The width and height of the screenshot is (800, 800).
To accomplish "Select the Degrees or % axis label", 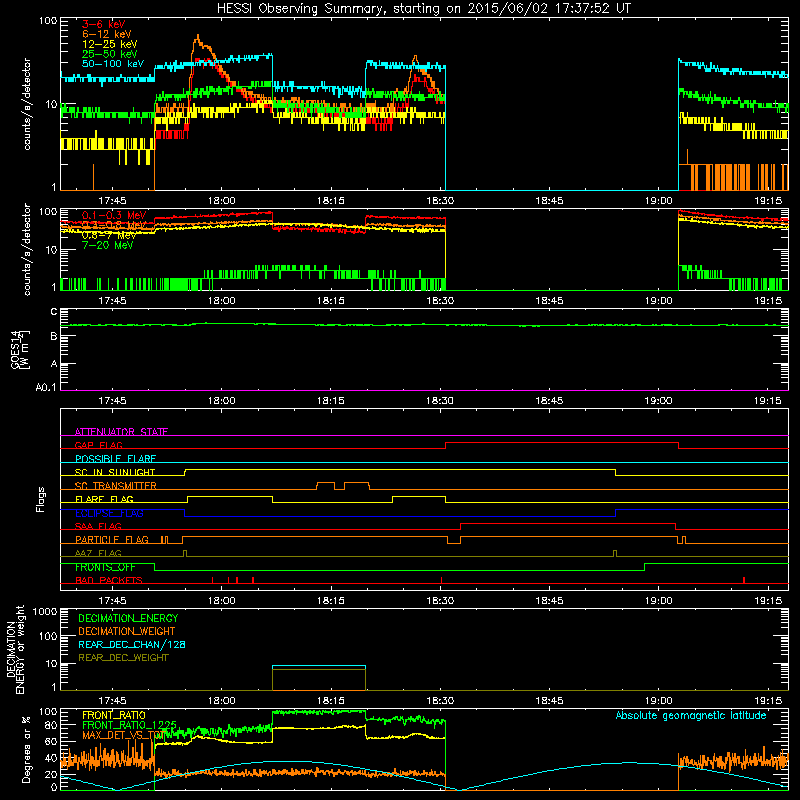I will pyautogui.click(x=26, y=750).
